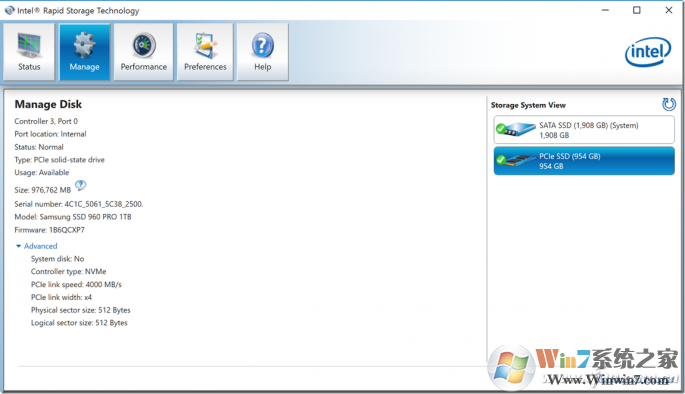
Task: Open the Performance gauge icon
Action: pyautogui.click(x=144, y=45)
